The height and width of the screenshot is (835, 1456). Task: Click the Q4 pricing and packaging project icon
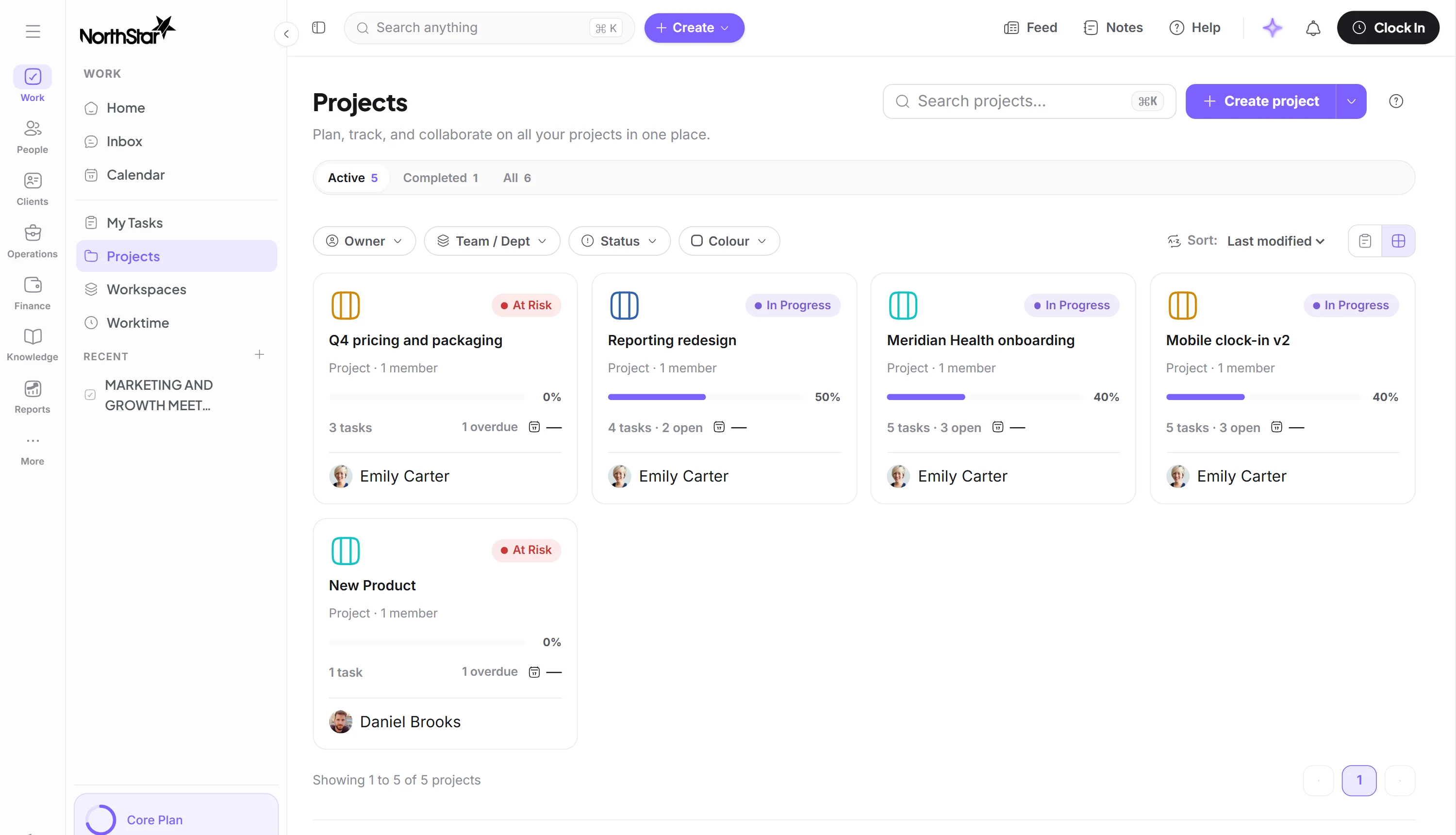pyautogui.click(x=346, y=305)
